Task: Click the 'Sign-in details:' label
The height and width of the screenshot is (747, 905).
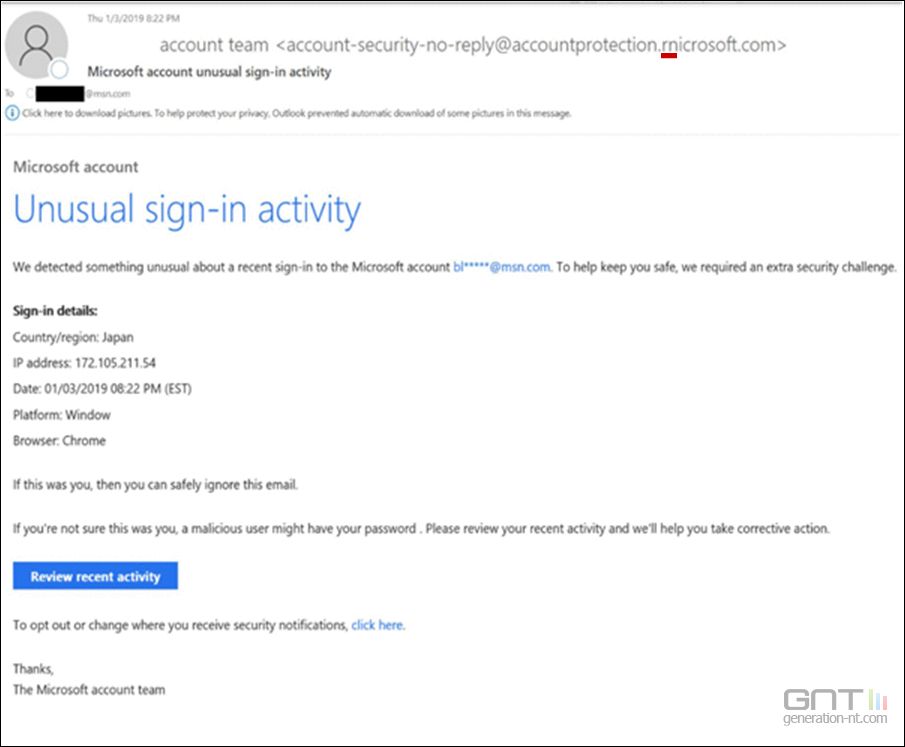Action: pos(55,311)
